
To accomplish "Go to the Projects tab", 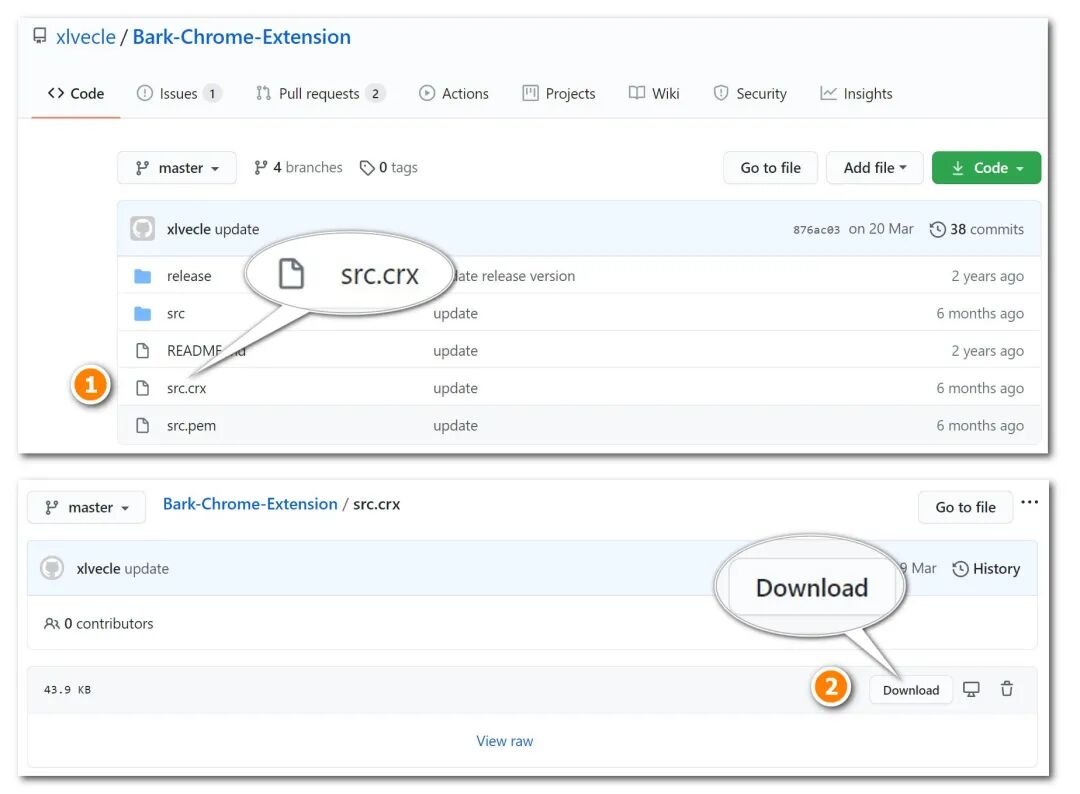I will [x=559, y=93].
